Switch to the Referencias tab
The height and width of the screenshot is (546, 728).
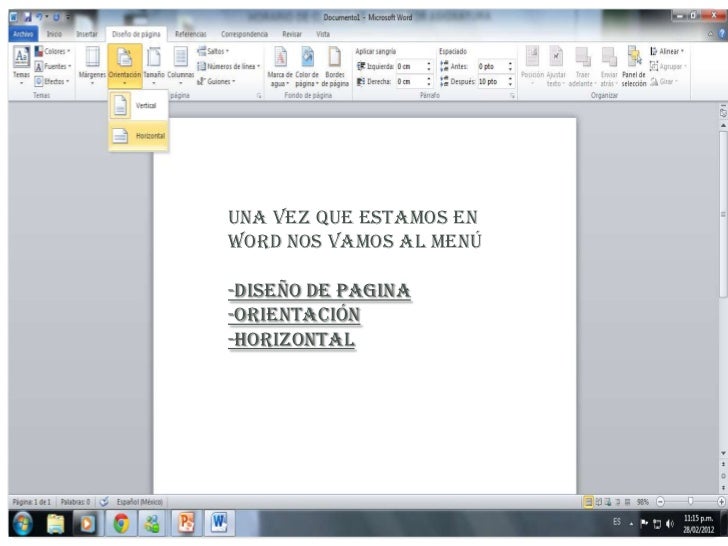pos(191,34)
